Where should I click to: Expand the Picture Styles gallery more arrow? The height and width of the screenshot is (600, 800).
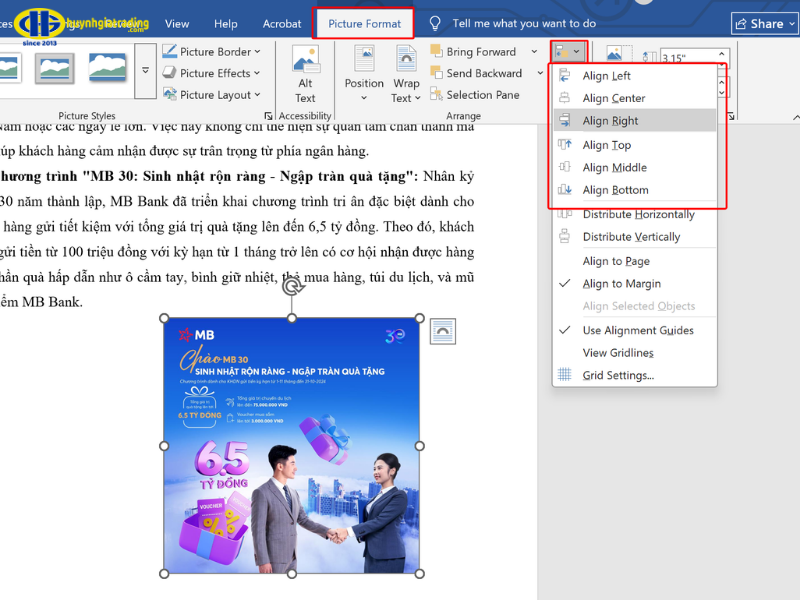[145, 71]
